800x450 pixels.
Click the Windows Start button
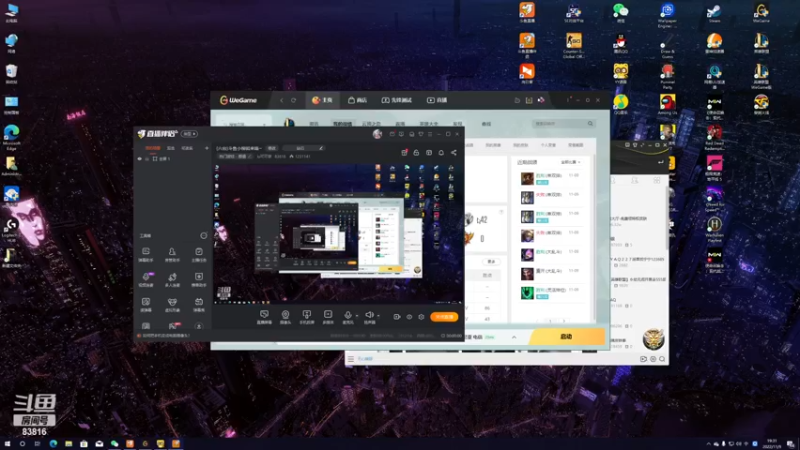(x=7, y=444)
